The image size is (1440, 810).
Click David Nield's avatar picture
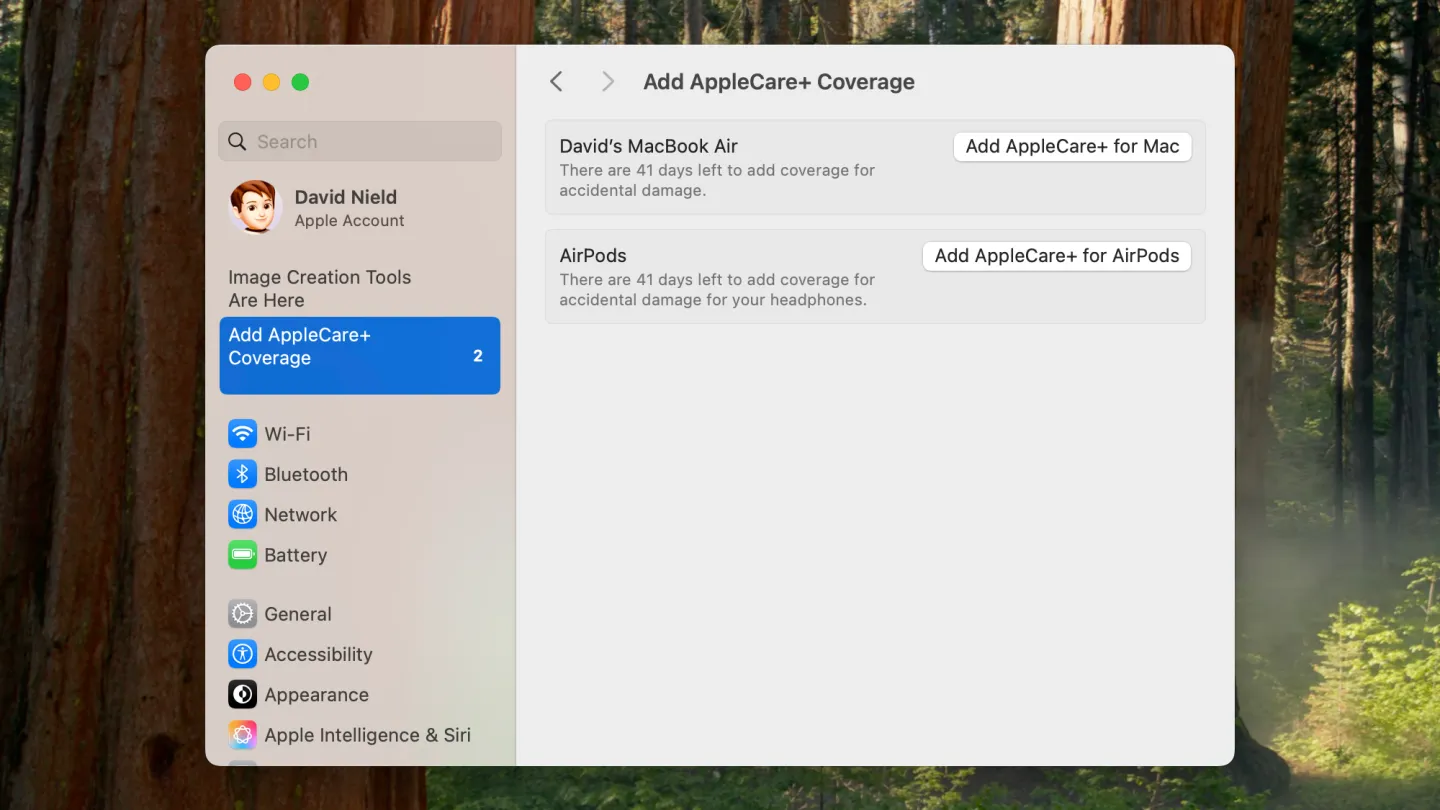pyautogui.click(x=255, y=207)
